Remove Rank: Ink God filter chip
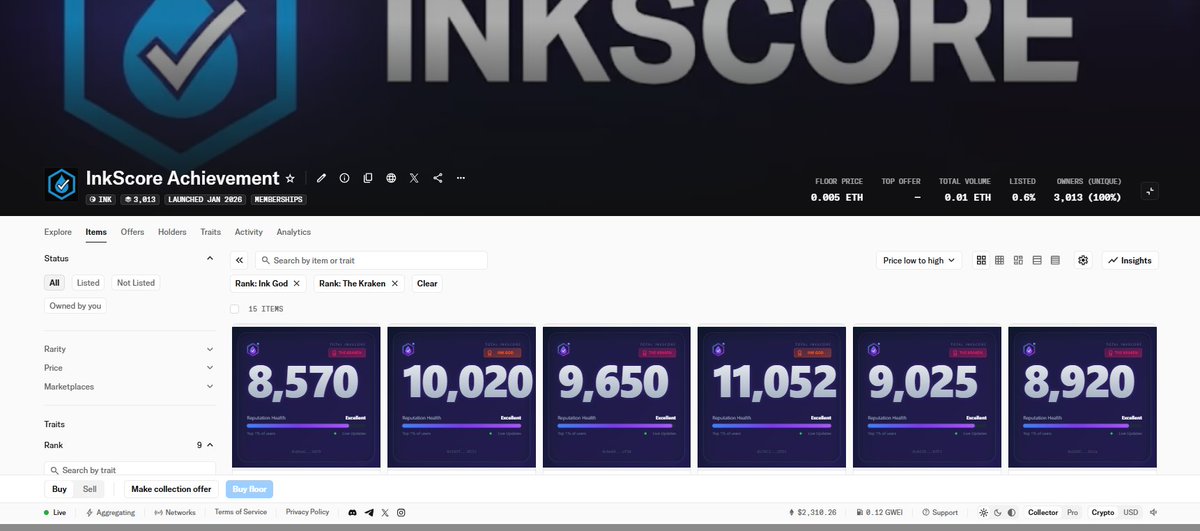The width and height of the screenshot is (1200, 531). (x=297, y=284)
